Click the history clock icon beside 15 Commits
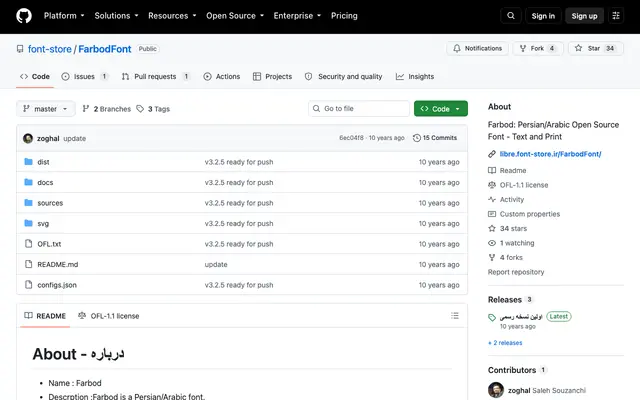This screenshot has width=640, height=400. pyautogui.click(x=417, y=138)
